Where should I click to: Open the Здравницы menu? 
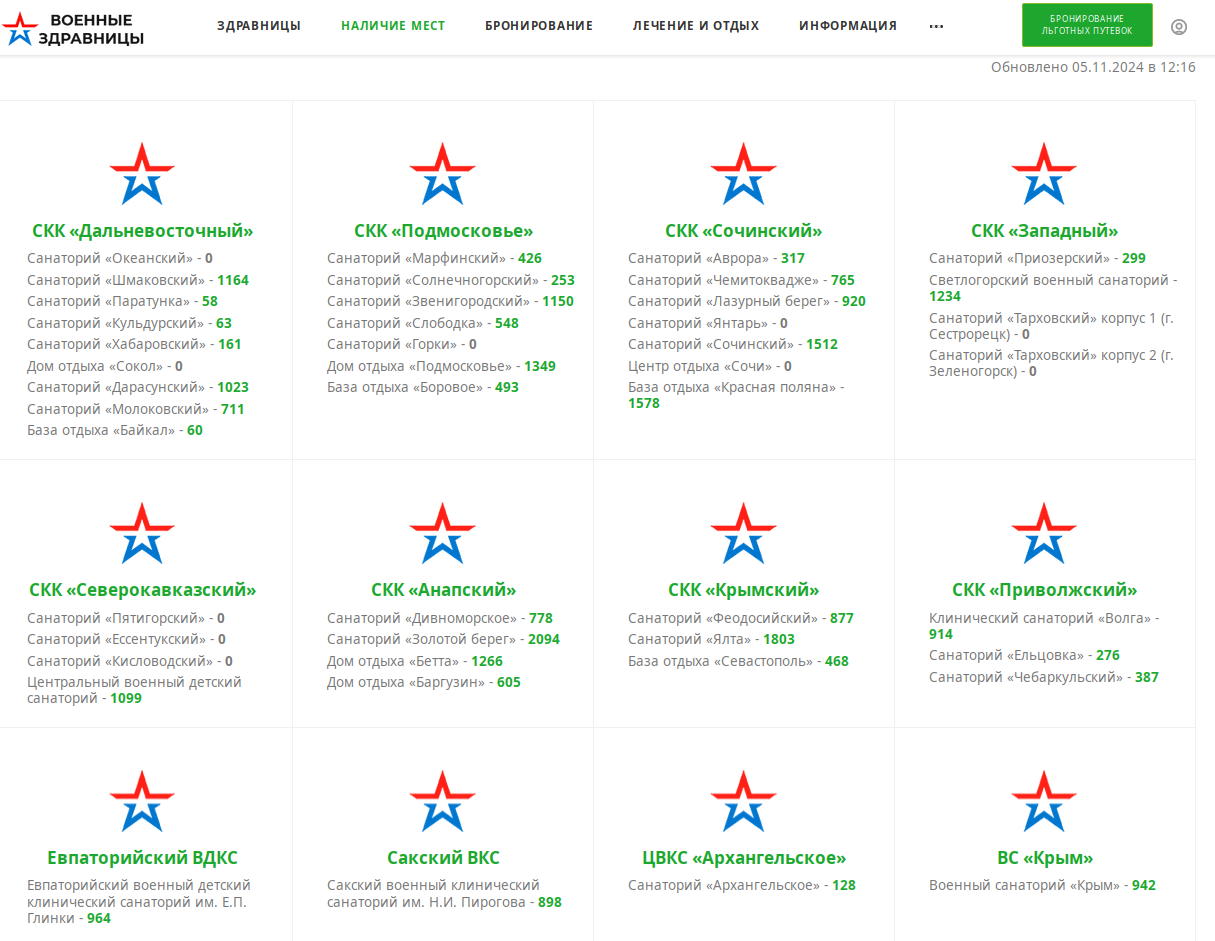259,26
